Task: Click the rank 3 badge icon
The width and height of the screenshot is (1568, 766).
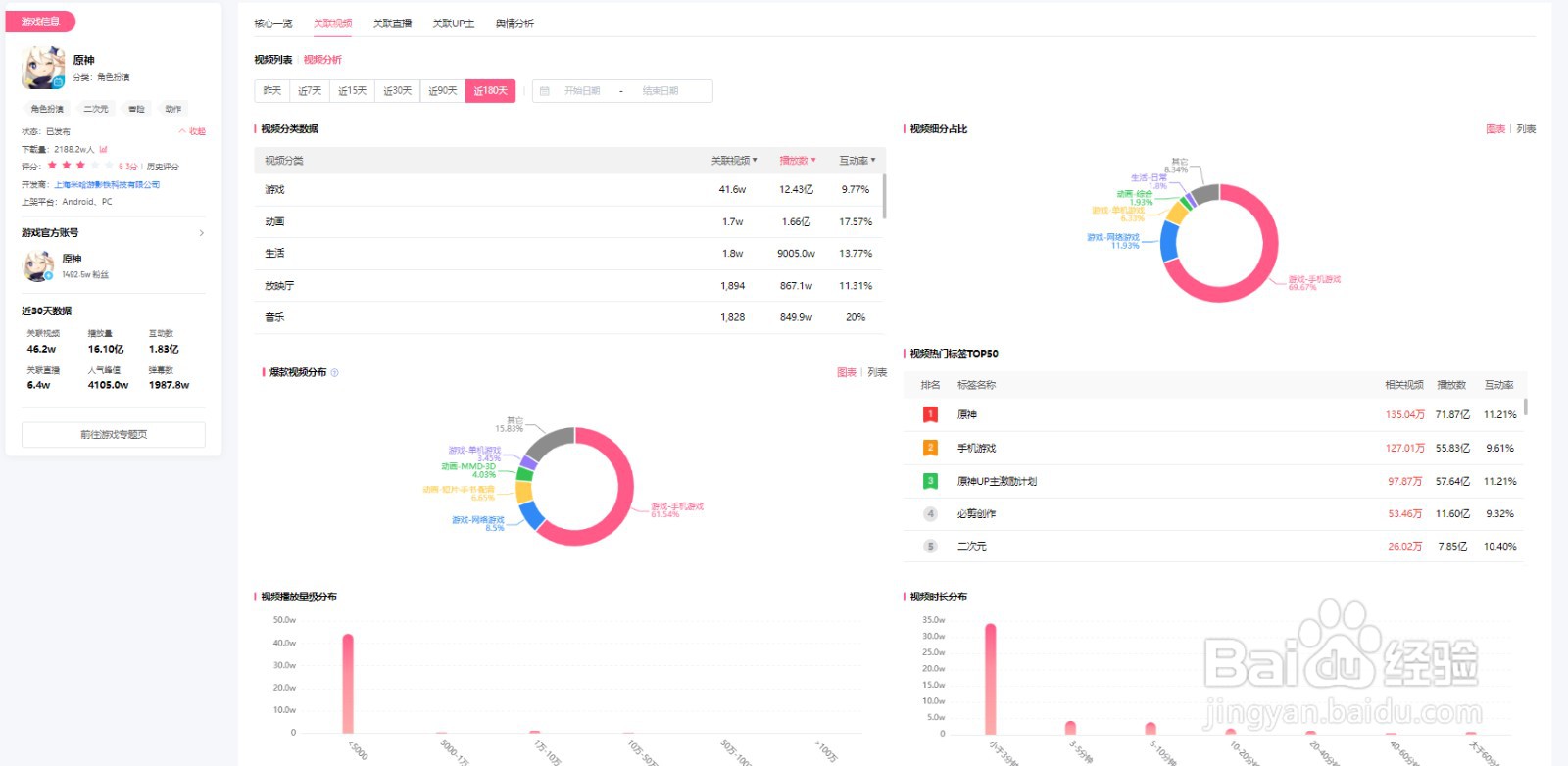Action: [x=930, y=481]
